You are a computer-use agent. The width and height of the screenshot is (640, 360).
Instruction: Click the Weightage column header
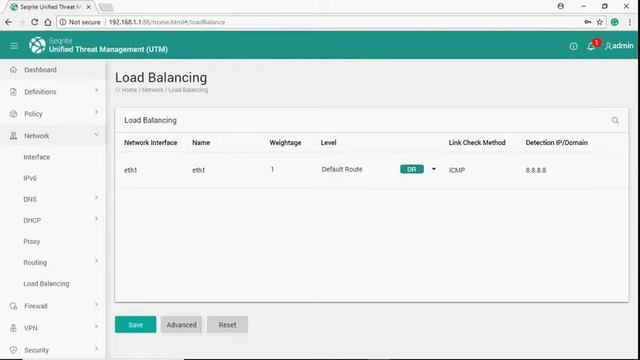285,142
